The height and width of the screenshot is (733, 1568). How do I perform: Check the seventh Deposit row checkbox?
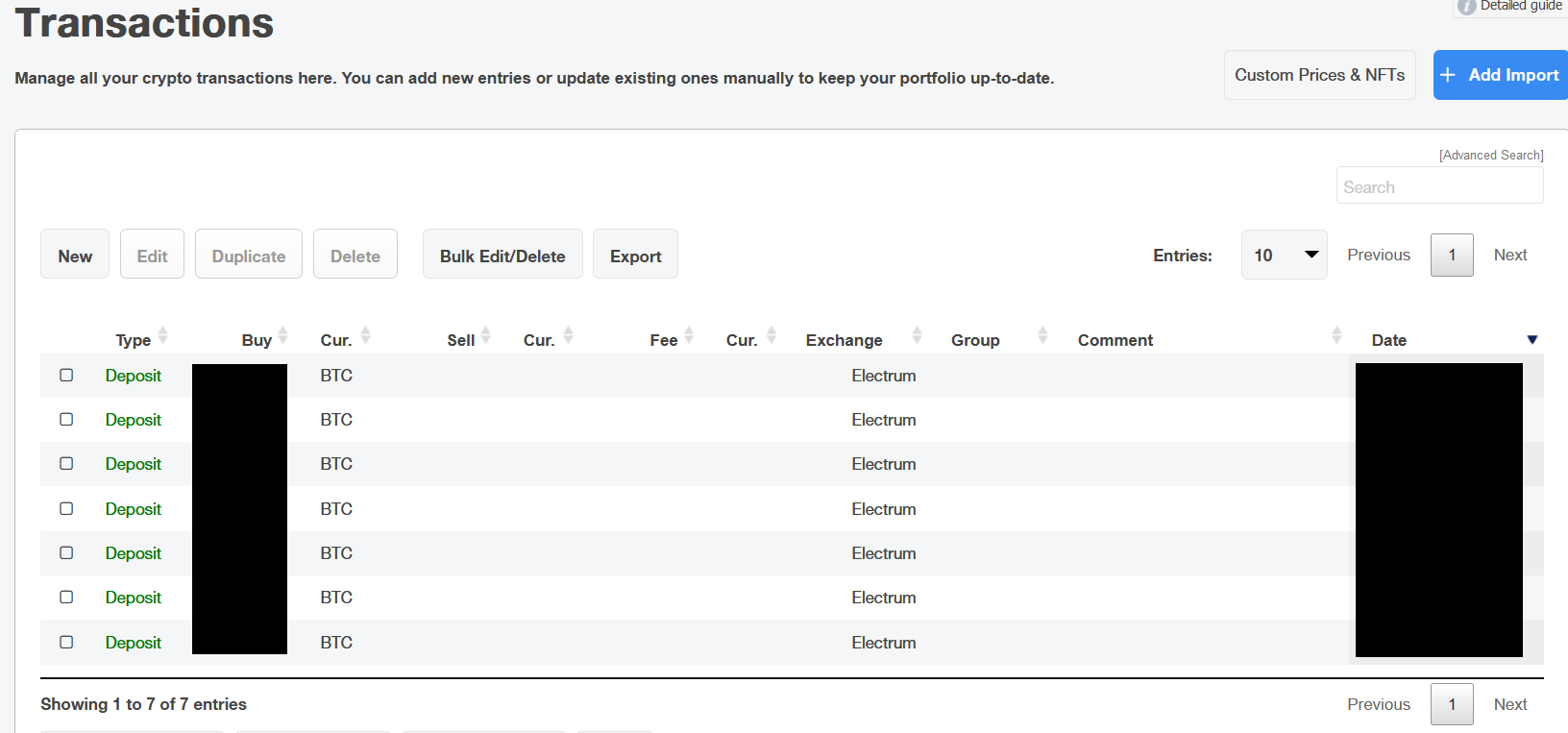click(x=66, y=642)
